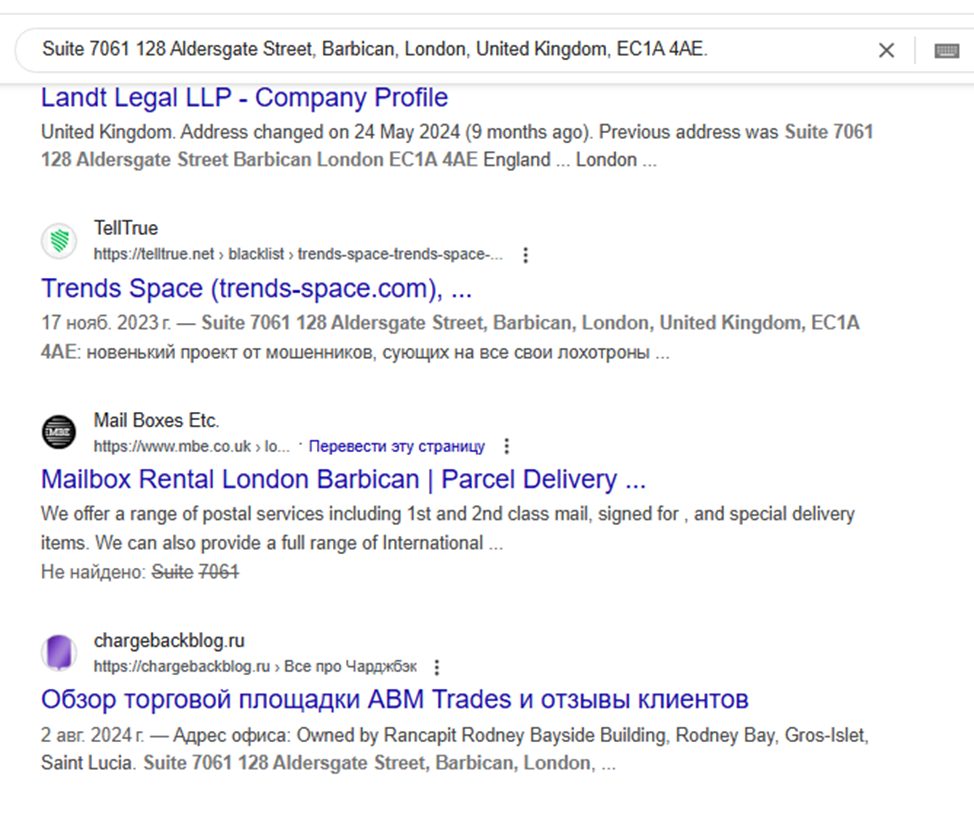This screenshot has width=974, height=816.
Task: Click the www.mbe.co.uk URL breadcrumb
Action: click(191, 447)
